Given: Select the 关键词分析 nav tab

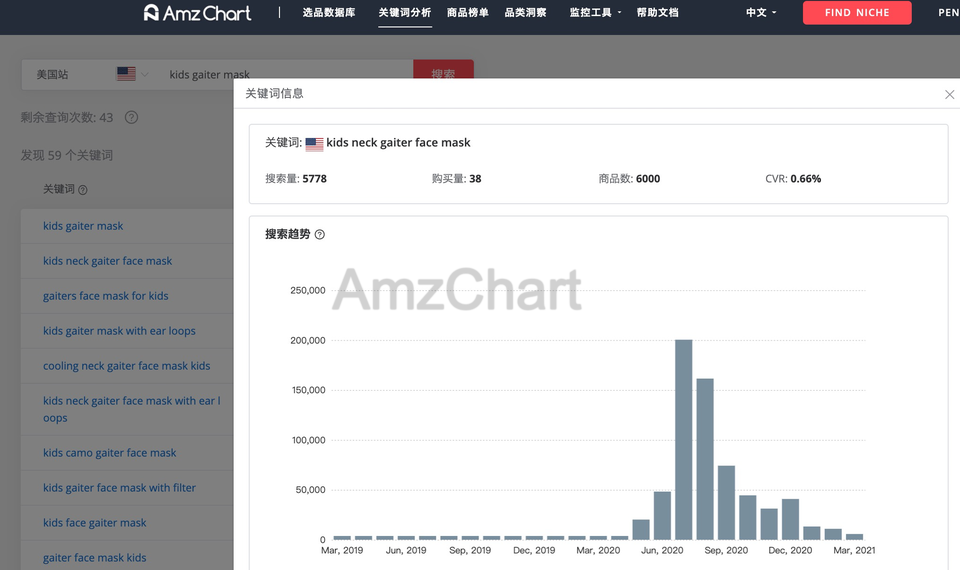Looking at the screenshot, I should point(405,12).
